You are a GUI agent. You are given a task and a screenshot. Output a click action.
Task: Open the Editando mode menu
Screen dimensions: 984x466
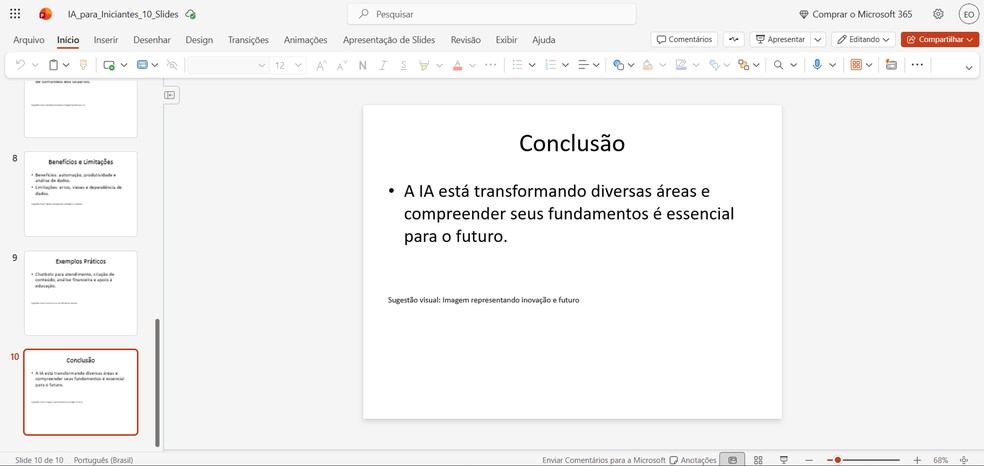[x=863, y=40]
